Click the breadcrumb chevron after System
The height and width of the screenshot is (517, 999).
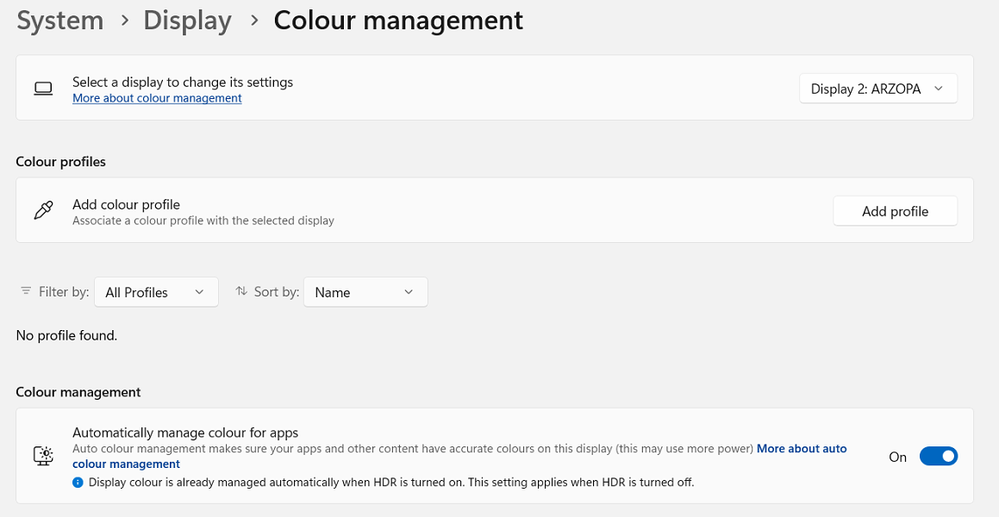coord(124,21)
